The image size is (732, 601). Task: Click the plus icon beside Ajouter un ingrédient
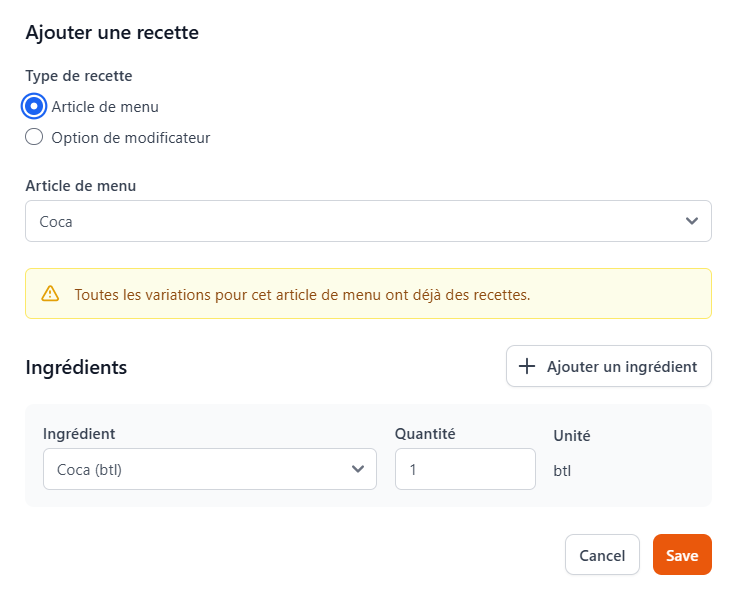coord(527,366)
